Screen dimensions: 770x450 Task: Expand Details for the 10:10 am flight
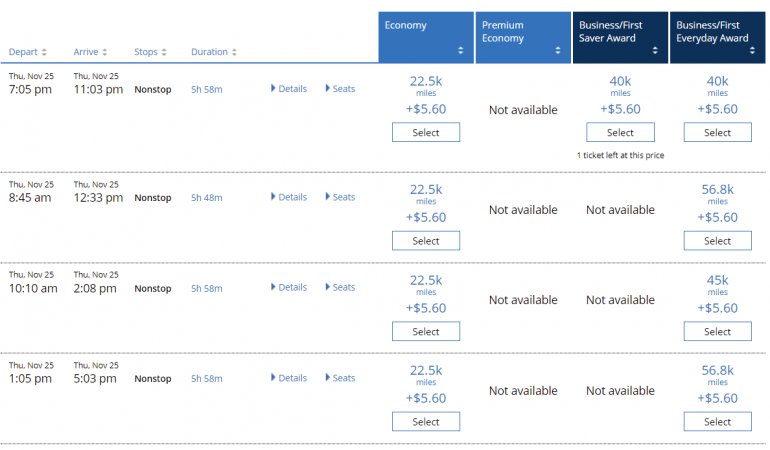click(289, 288)
